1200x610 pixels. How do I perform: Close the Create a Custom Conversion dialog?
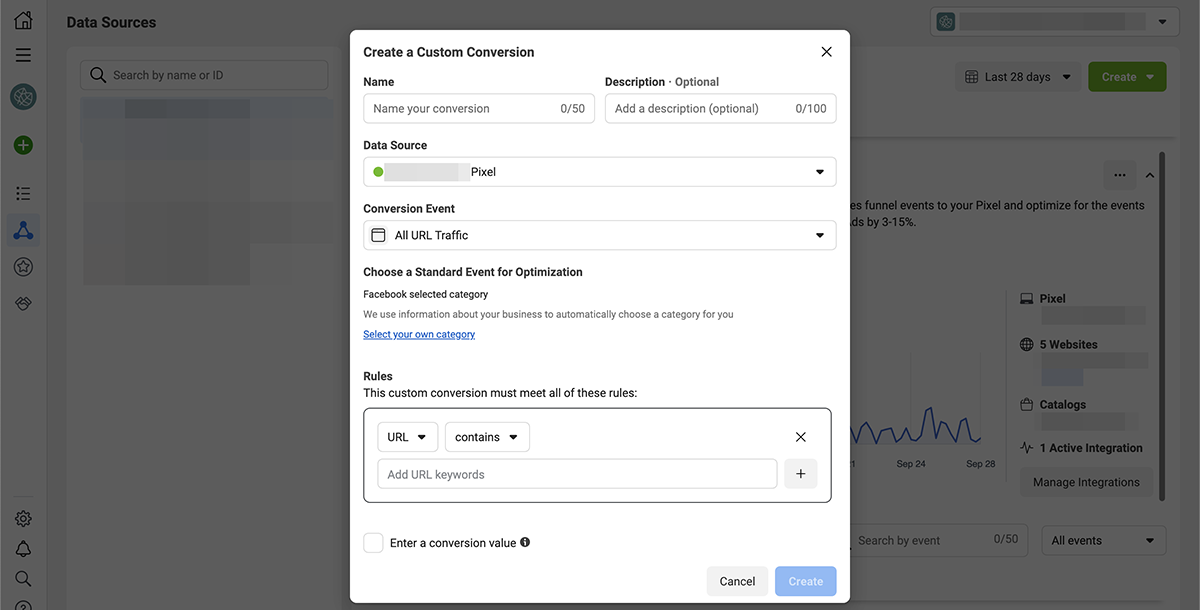tap(826, 52)
